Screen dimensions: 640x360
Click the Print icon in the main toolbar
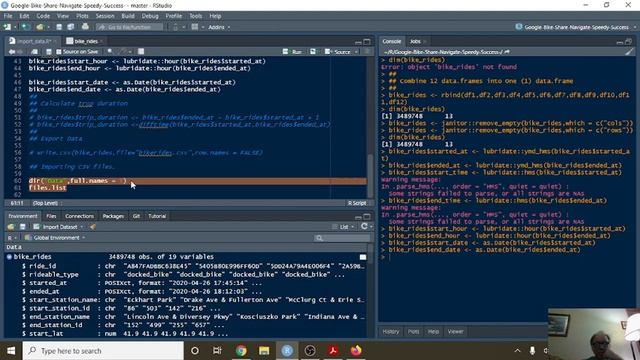pyautogui.click(x=85, y=27)
